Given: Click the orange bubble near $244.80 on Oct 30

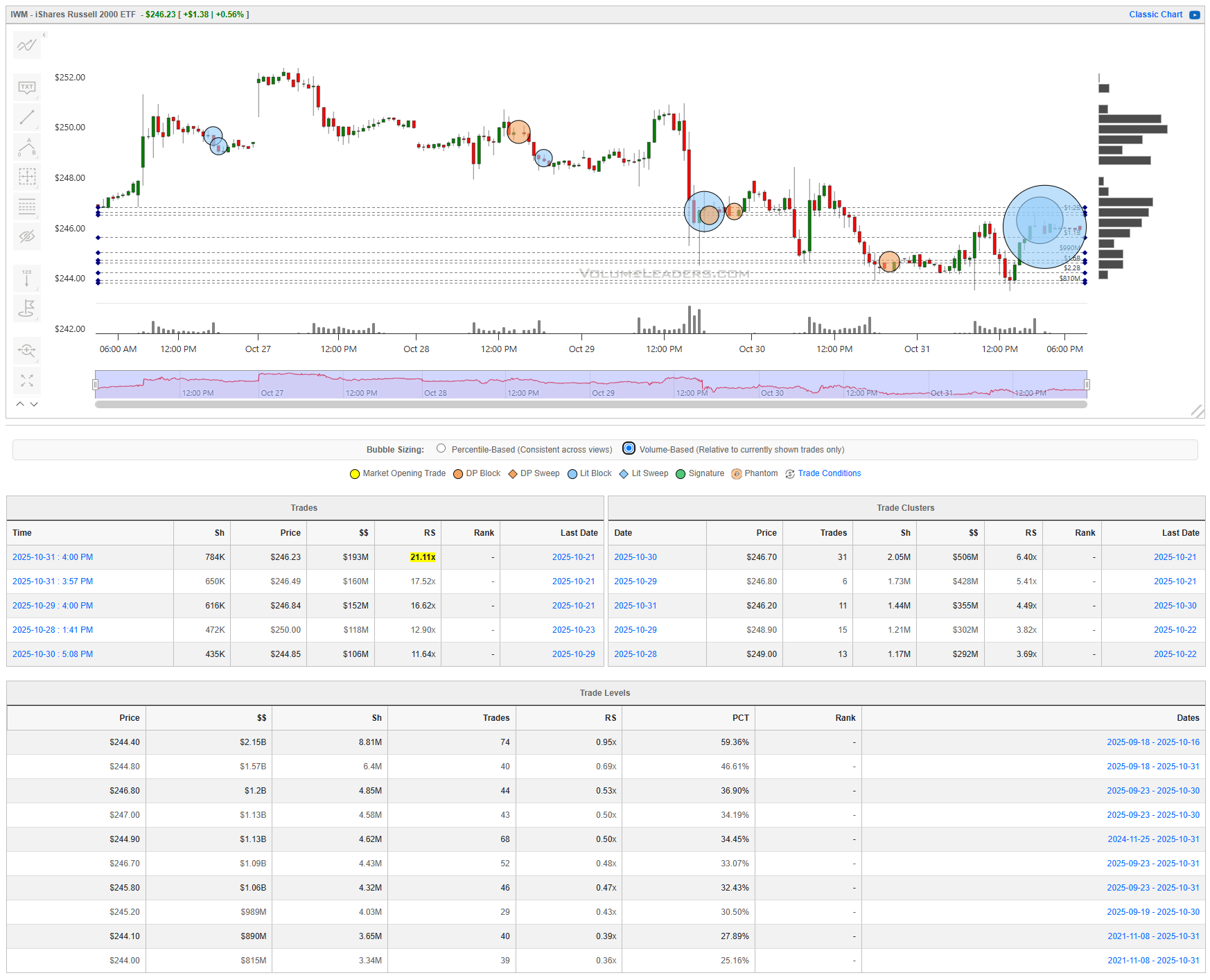Looking at the screenshot, I should pos(889,262).
